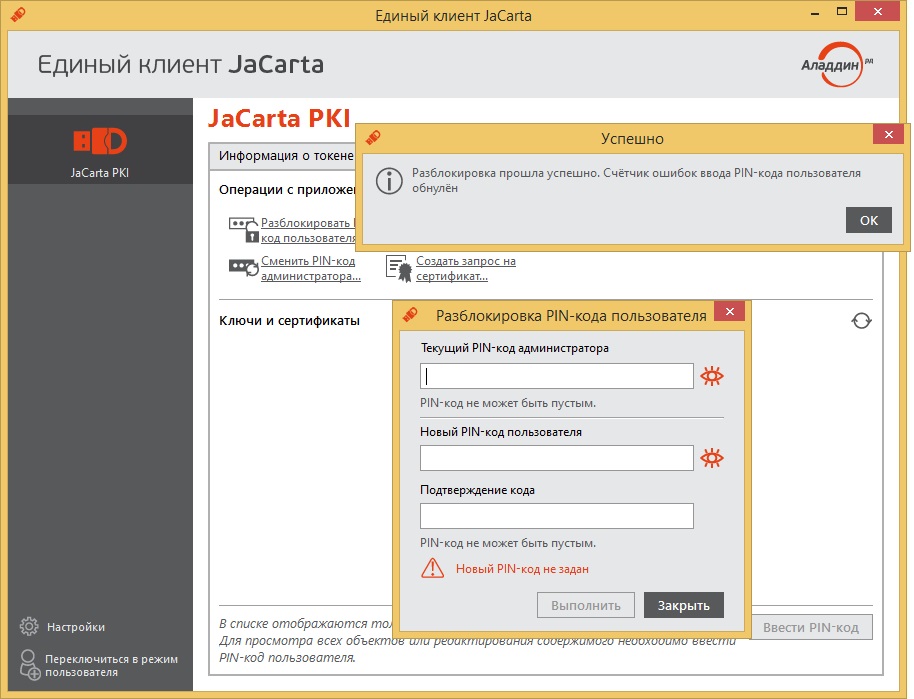This screenshot has width=914, height=699.
Task: Click the Aladdin logo in header
Action: pyautogui.click(x=837, y=65)
